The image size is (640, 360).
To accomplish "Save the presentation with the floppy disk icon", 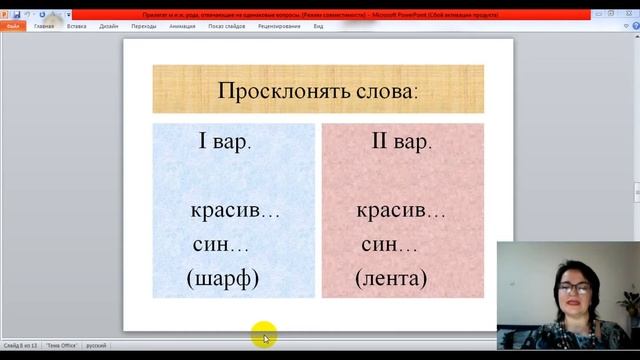I will coord(16,15).
